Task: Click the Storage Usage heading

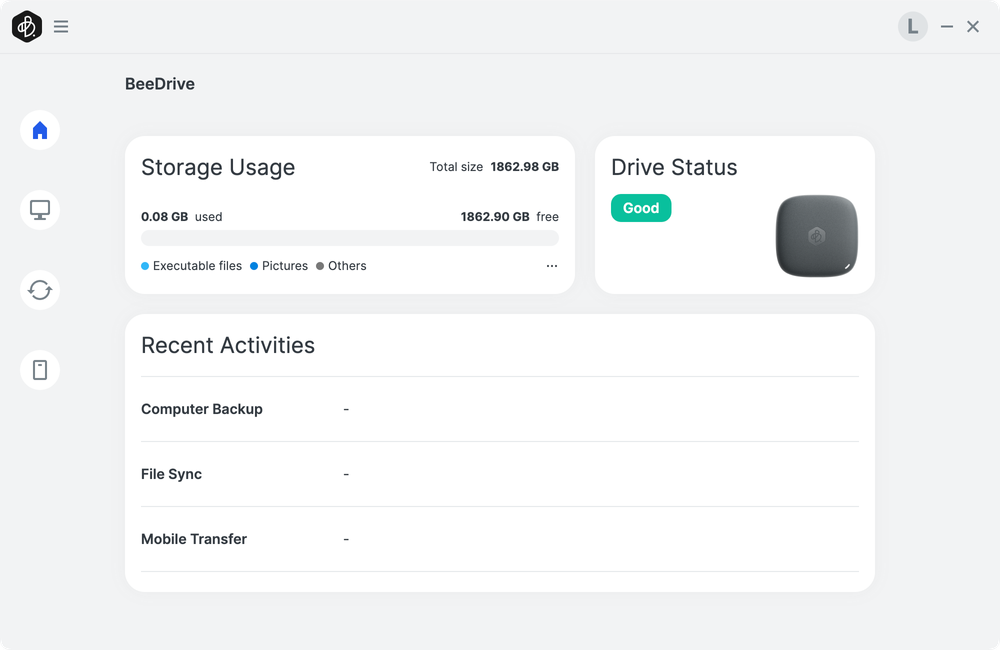Action: pyautogui.click(x=218, y=167)
